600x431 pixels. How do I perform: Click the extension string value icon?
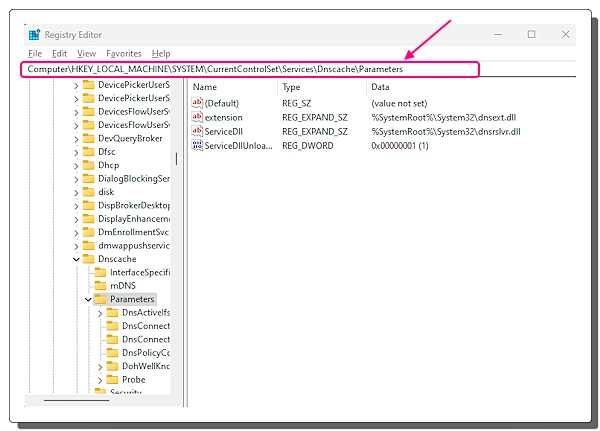coord(197,117)
